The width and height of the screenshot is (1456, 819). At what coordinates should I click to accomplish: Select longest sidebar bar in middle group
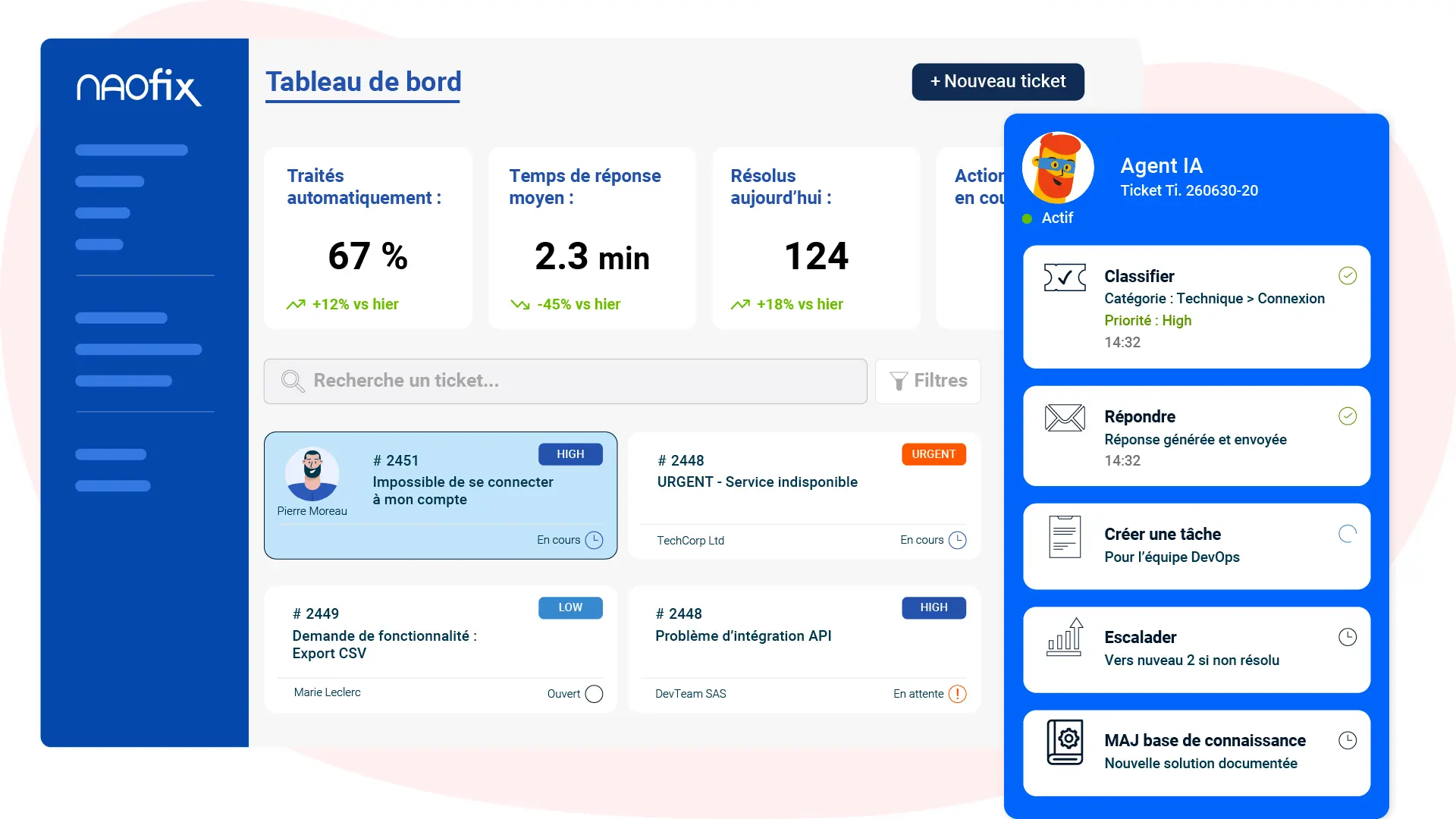(x=139, y=350)
